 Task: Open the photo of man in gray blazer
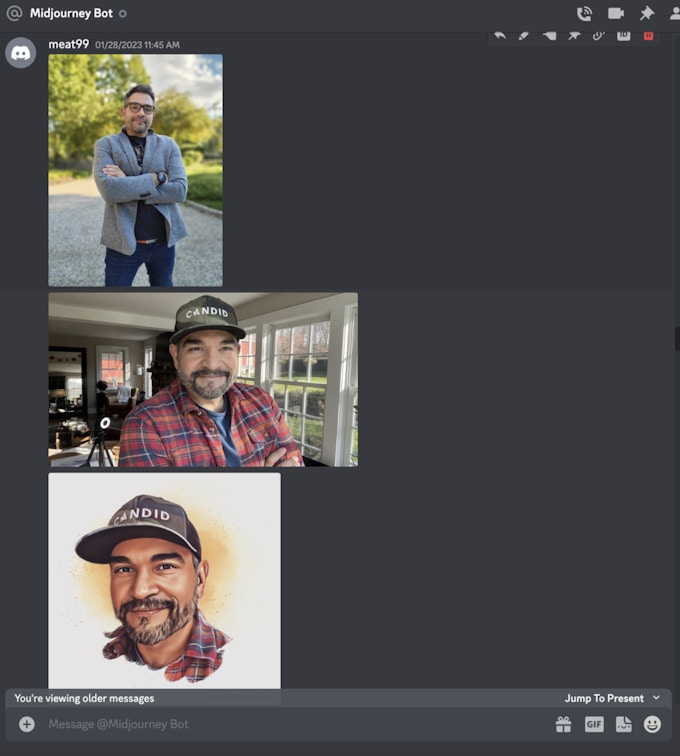pos(135,170)
